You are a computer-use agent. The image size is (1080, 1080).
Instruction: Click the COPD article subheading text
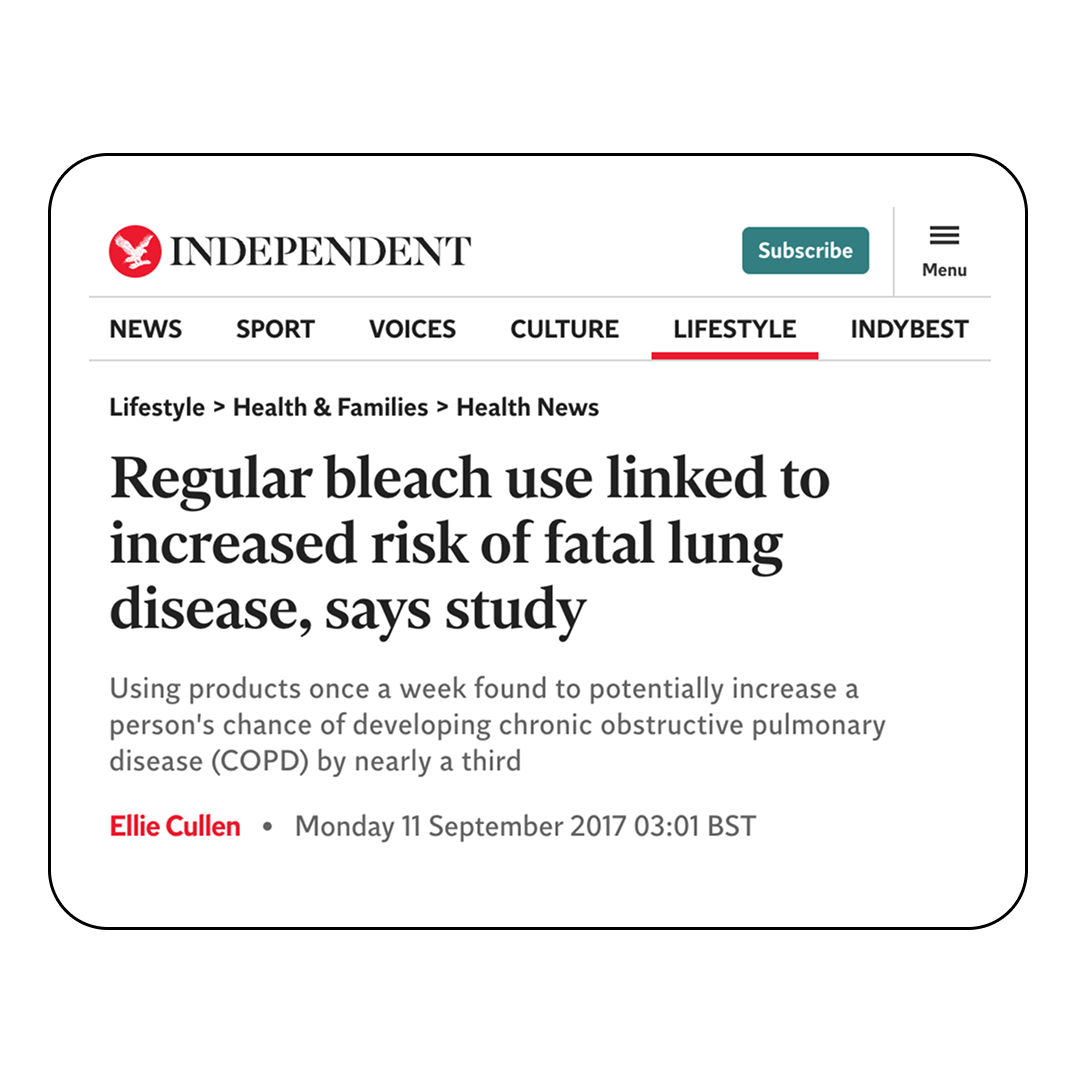497,725
